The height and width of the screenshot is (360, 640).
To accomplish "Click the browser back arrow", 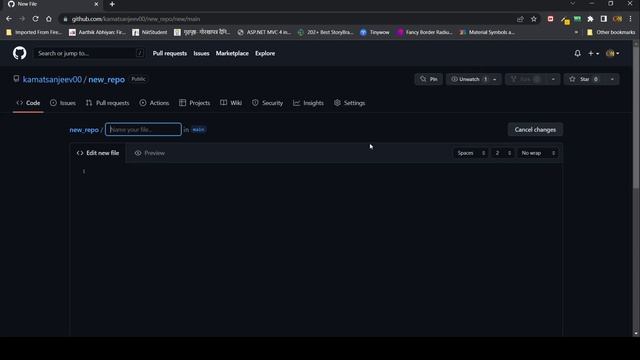I will pyautogui.click(x=9, y=19).
